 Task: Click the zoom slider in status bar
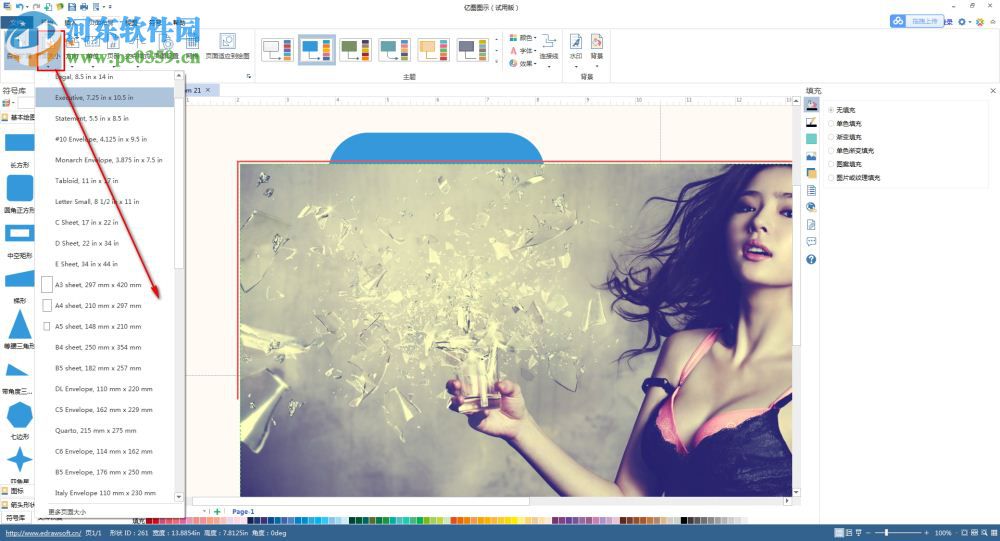click(x=886, y=532)
